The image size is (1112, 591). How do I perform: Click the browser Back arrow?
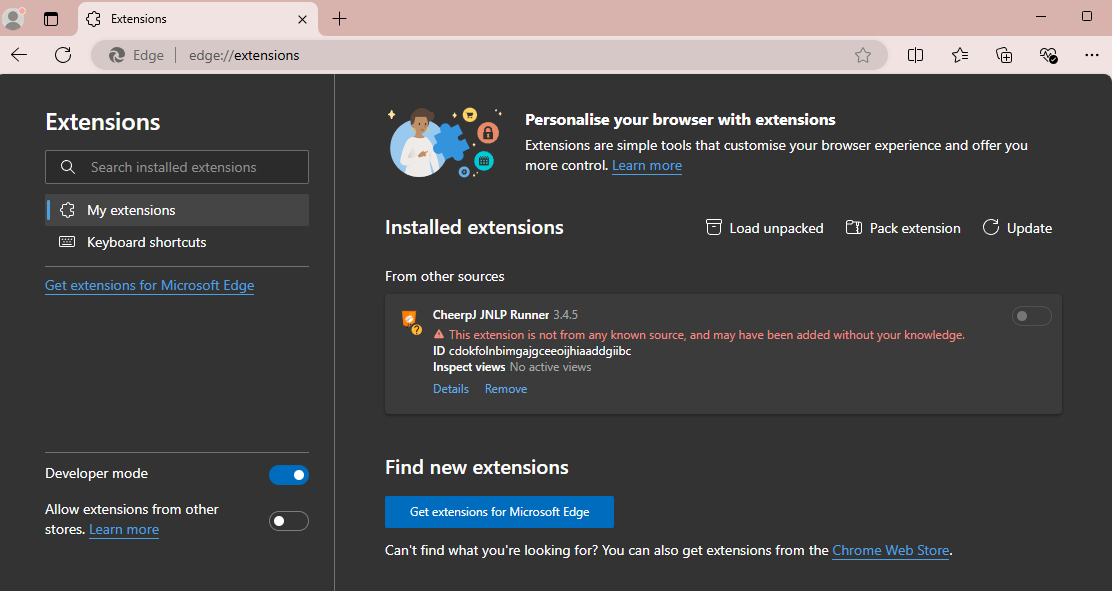19,55
